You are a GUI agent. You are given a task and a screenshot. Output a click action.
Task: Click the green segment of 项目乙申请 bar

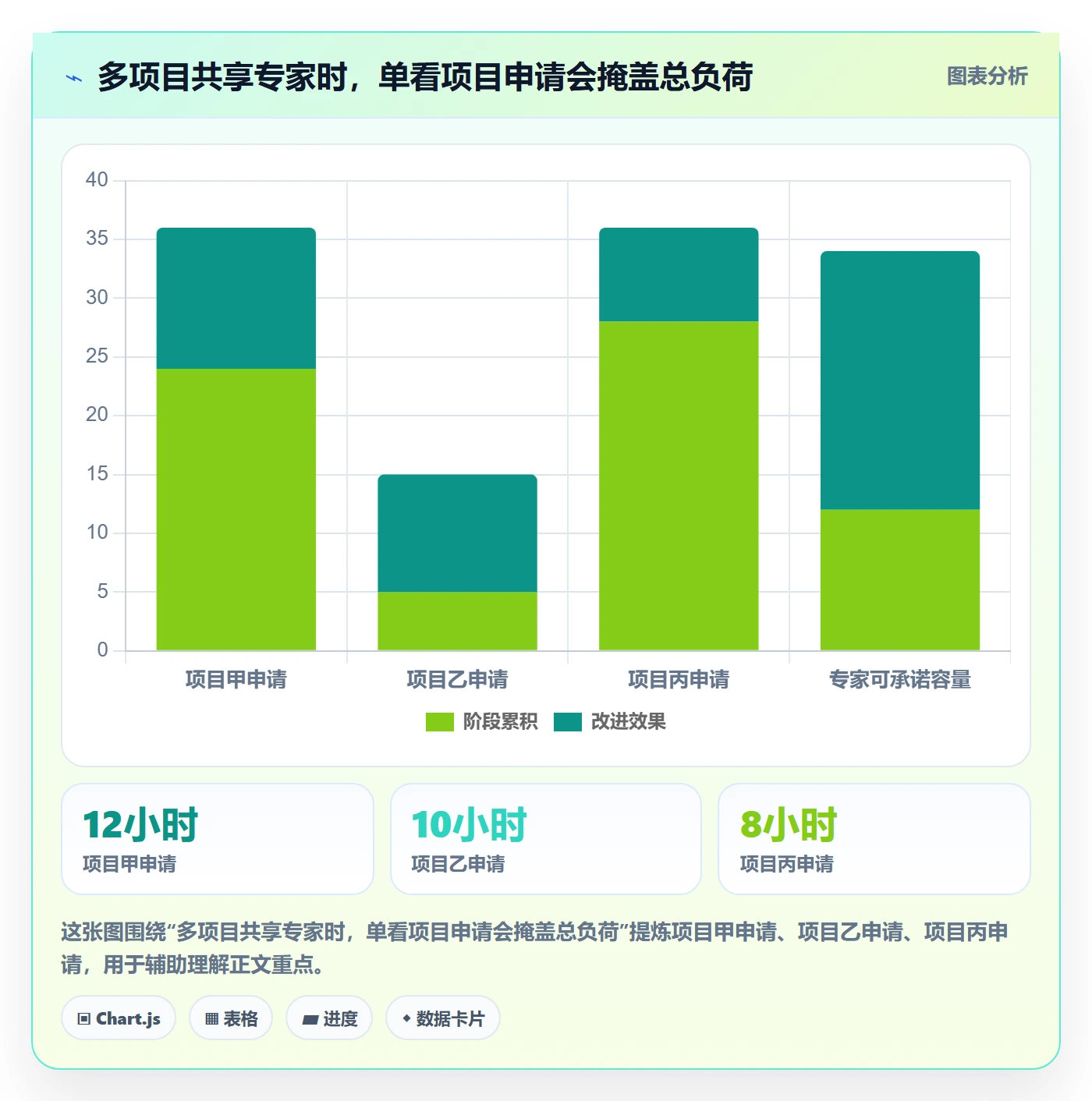[458, 621]
